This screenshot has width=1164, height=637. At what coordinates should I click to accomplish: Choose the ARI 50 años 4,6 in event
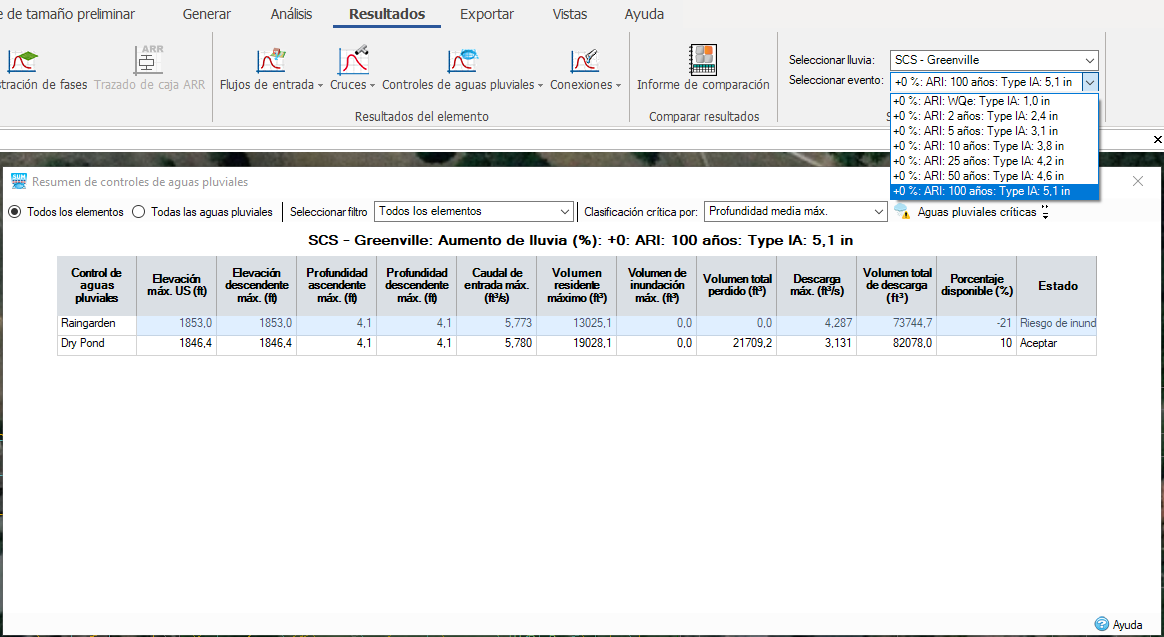pos(994,176)
